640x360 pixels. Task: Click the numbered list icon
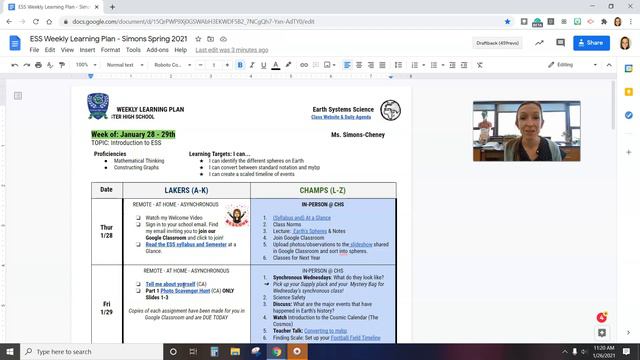click(415, 65)
